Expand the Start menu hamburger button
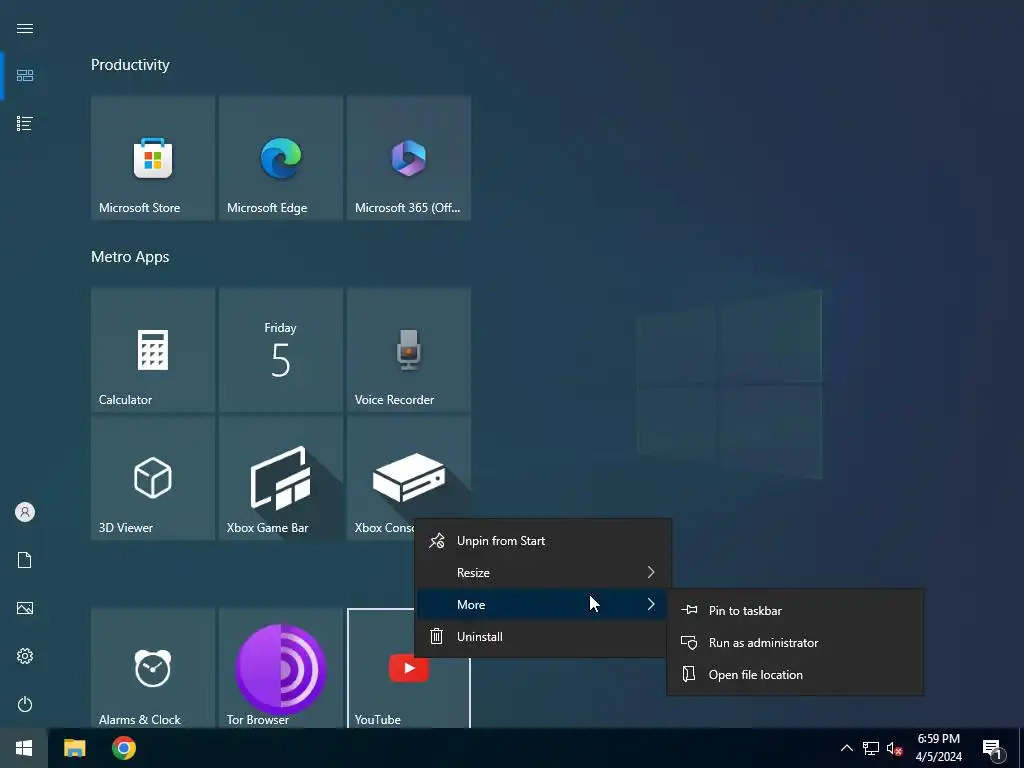This screenshot has width=1024, height=768. (x=25, y=28)
